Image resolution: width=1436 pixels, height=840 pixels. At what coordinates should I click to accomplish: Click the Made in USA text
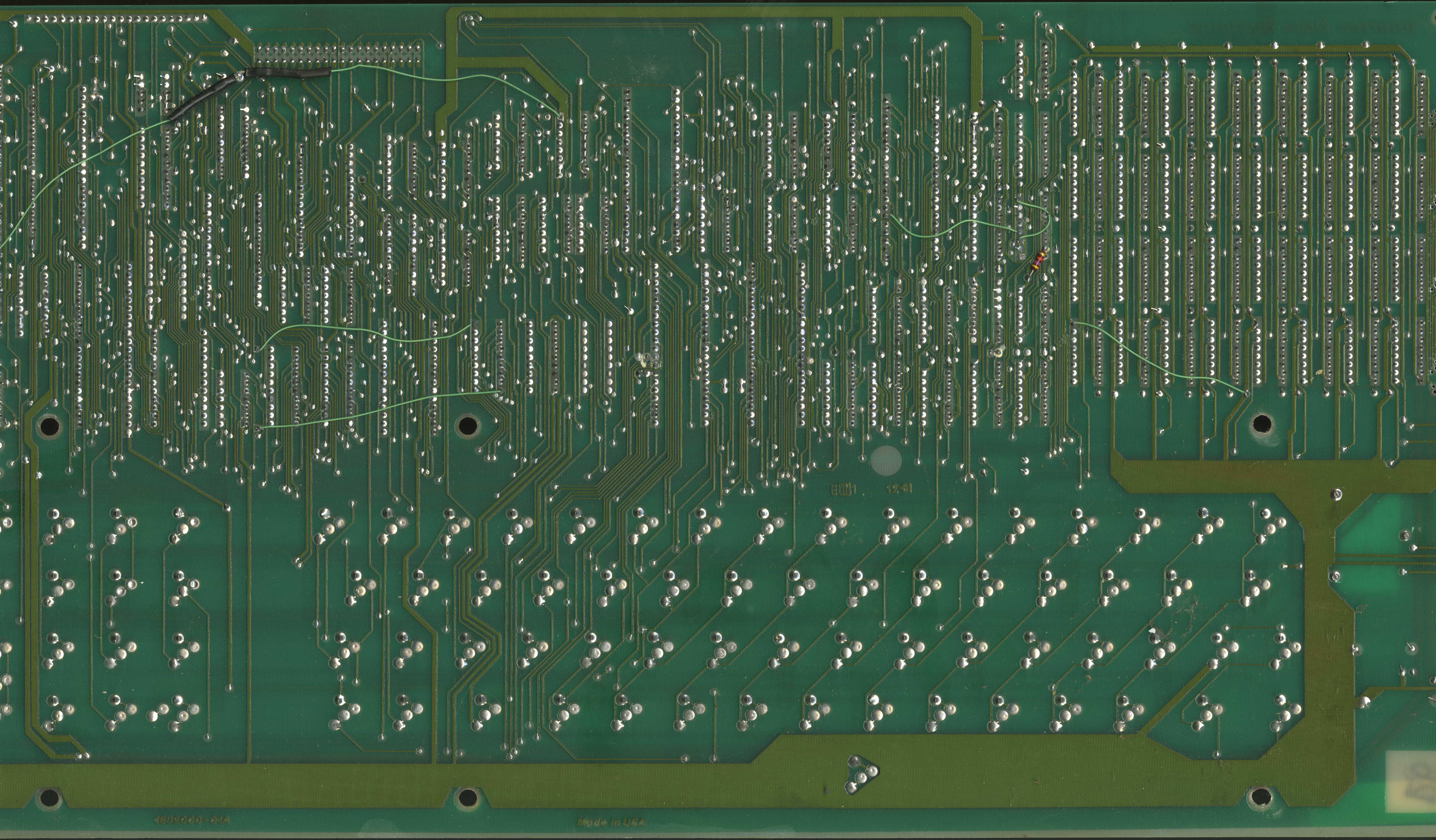[x=611, y=822]
